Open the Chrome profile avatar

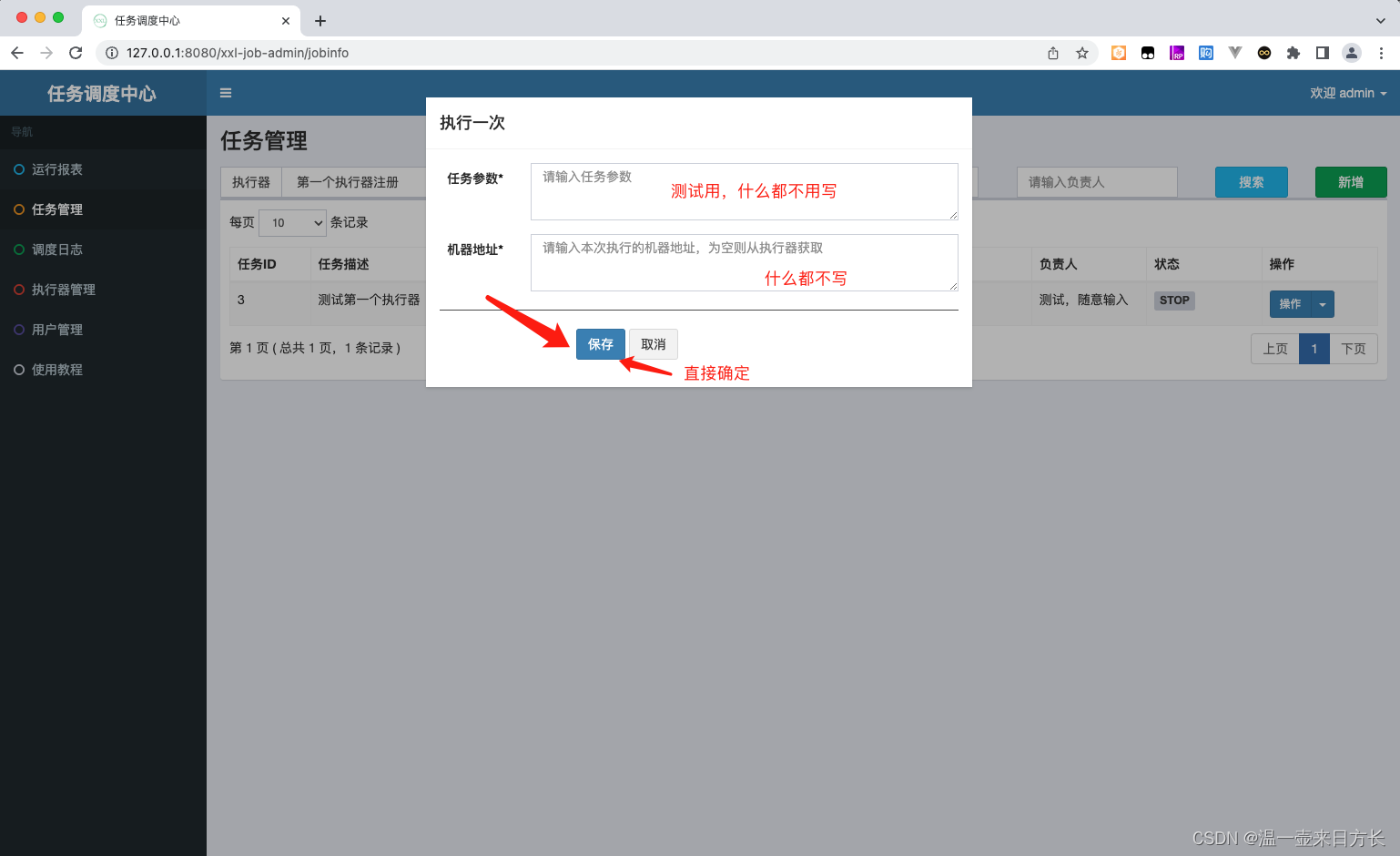1352,53
